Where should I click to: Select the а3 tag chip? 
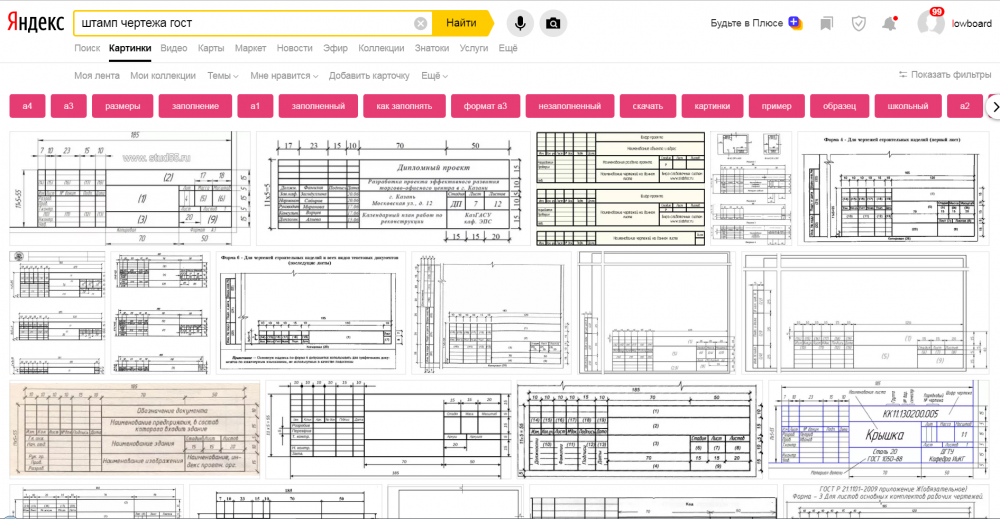(x=68, y=106)
